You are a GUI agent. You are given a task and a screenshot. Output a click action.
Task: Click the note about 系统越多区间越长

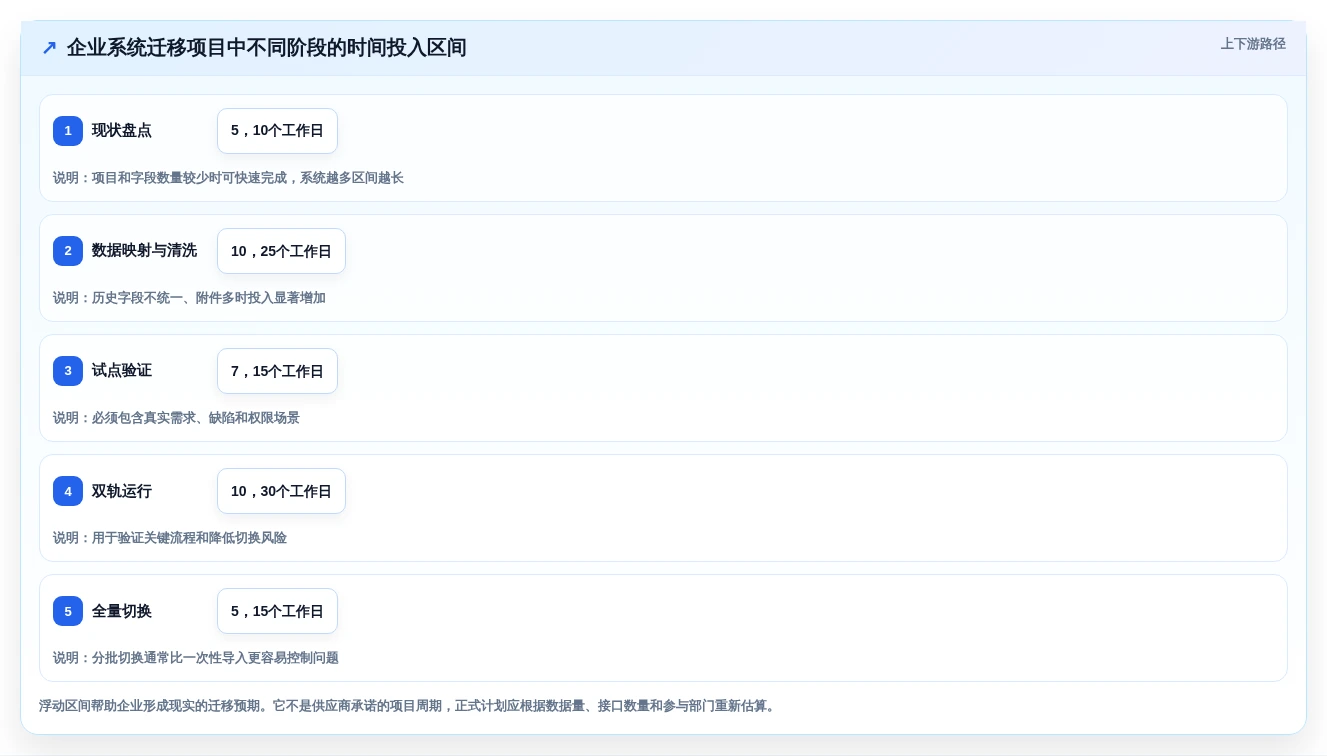[x=228, y=178]
